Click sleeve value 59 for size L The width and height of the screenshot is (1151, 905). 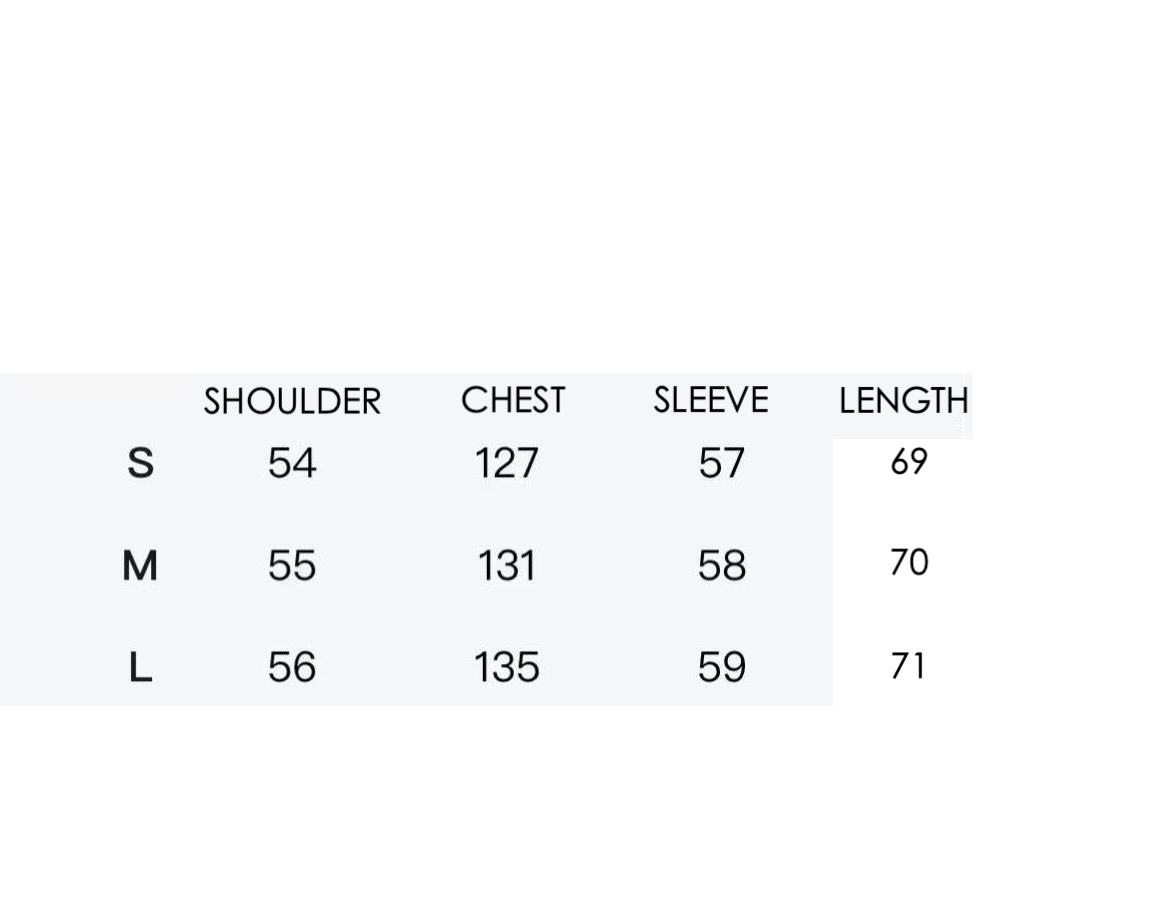click(x=721, y=667)
